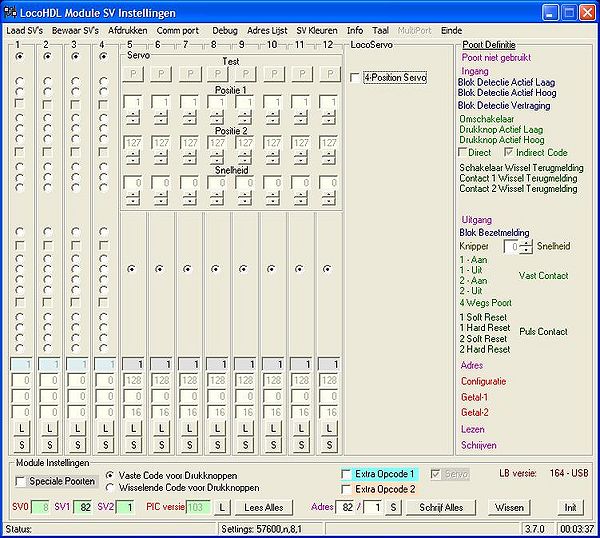Screen dimensions: 600x538
Task: Click the Wissen button
Action: click(509, 508)
